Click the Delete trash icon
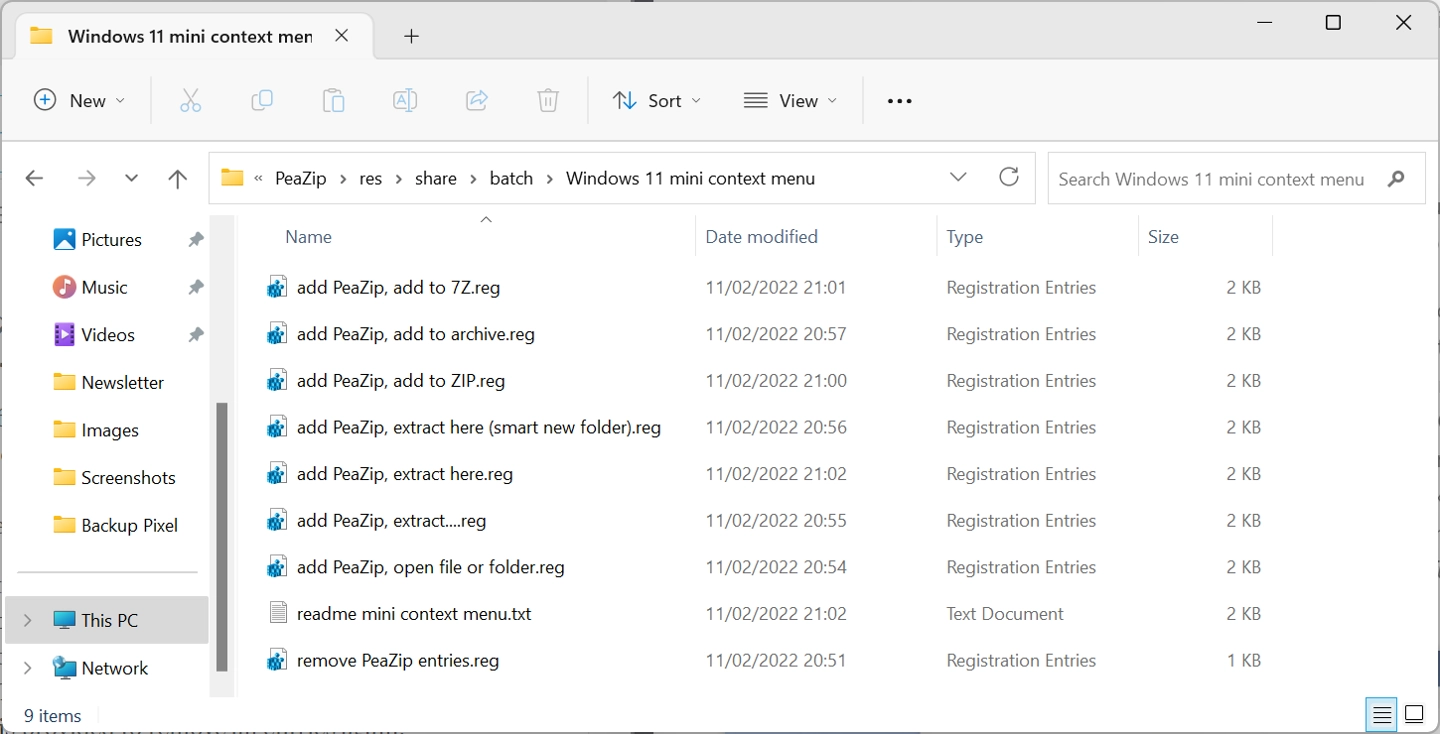This screenshot has width=1440, height=734. (x=548, y=100)
